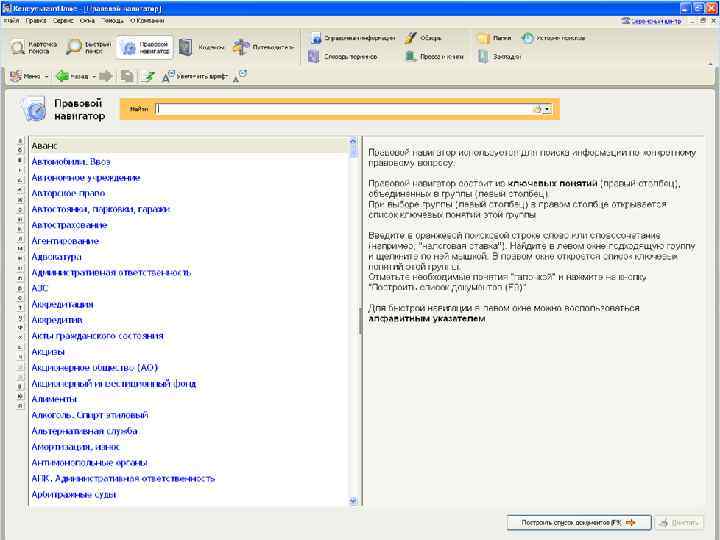
Task: Open Карточка поиска search card
Action: click(x=34, y=47)
